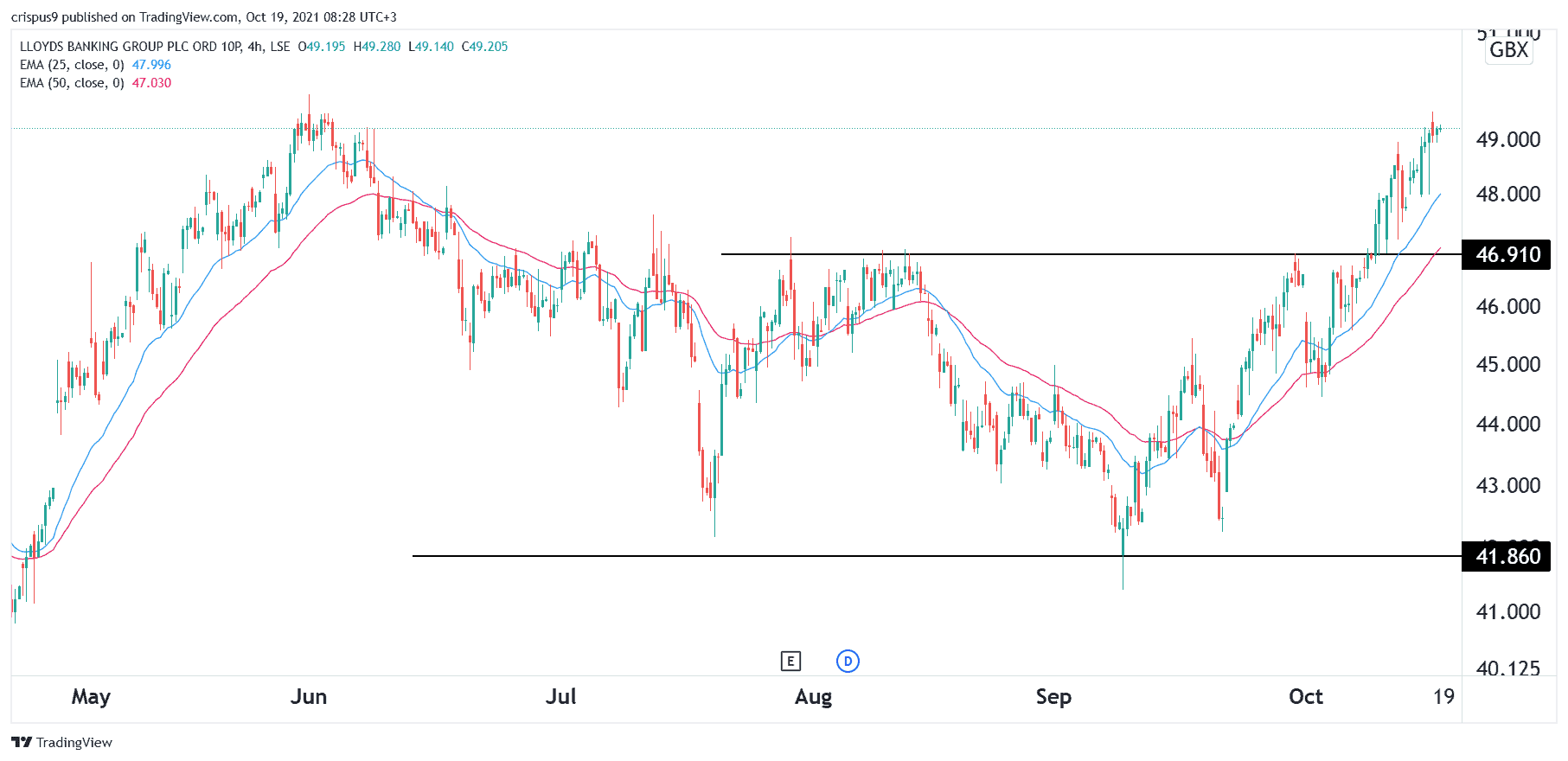
Task: Click the 44.000 price axis label
Action: tap(1507, 425)
